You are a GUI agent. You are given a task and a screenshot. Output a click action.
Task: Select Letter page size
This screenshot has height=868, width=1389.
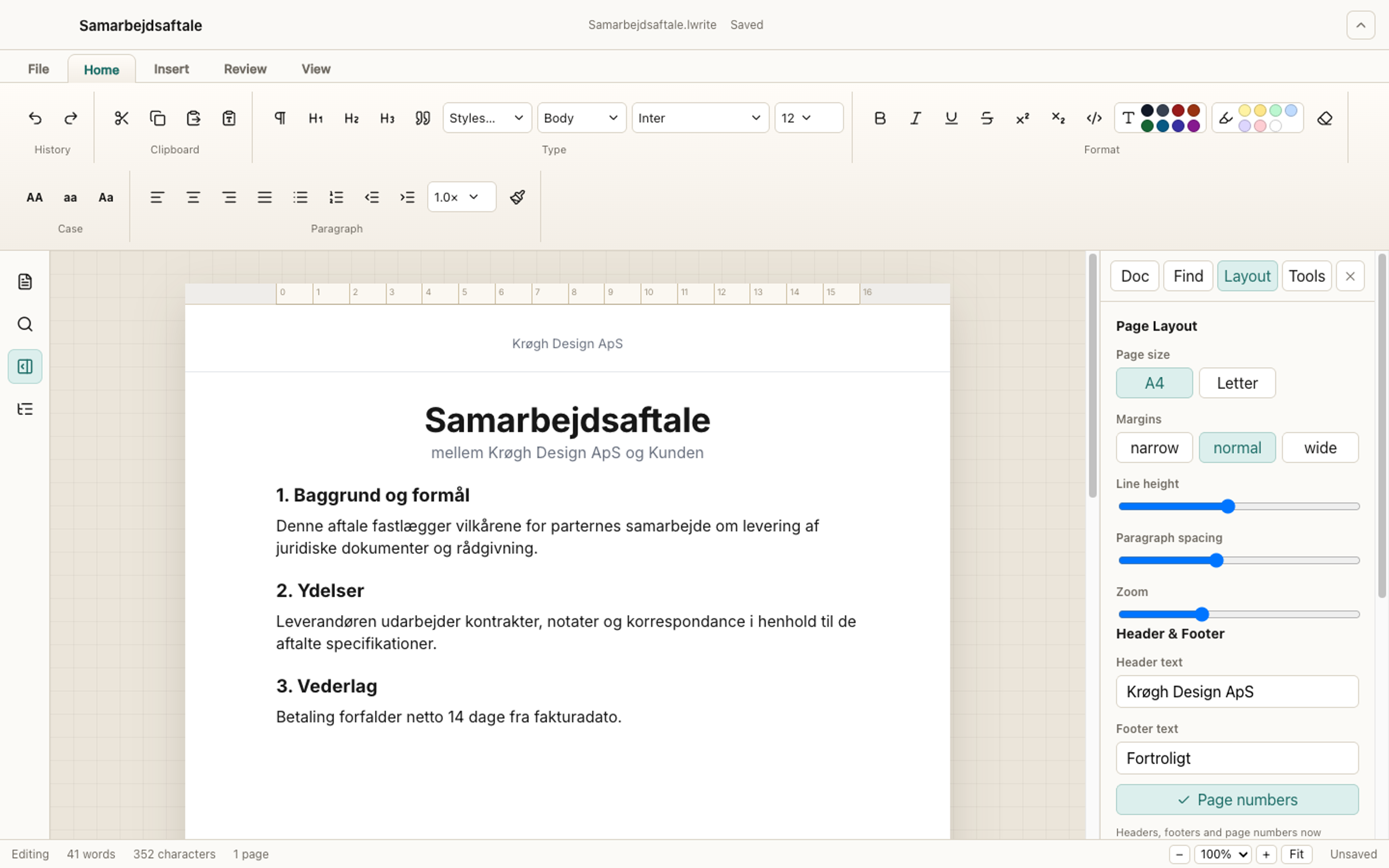pos(1237,383)
